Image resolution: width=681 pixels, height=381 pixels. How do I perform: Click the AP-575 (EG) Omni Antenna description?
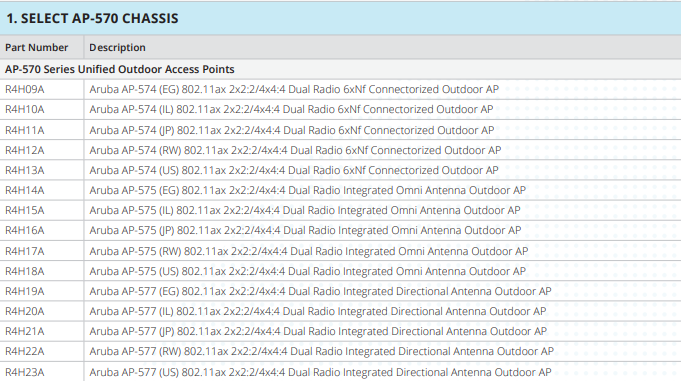pos(307,190)
